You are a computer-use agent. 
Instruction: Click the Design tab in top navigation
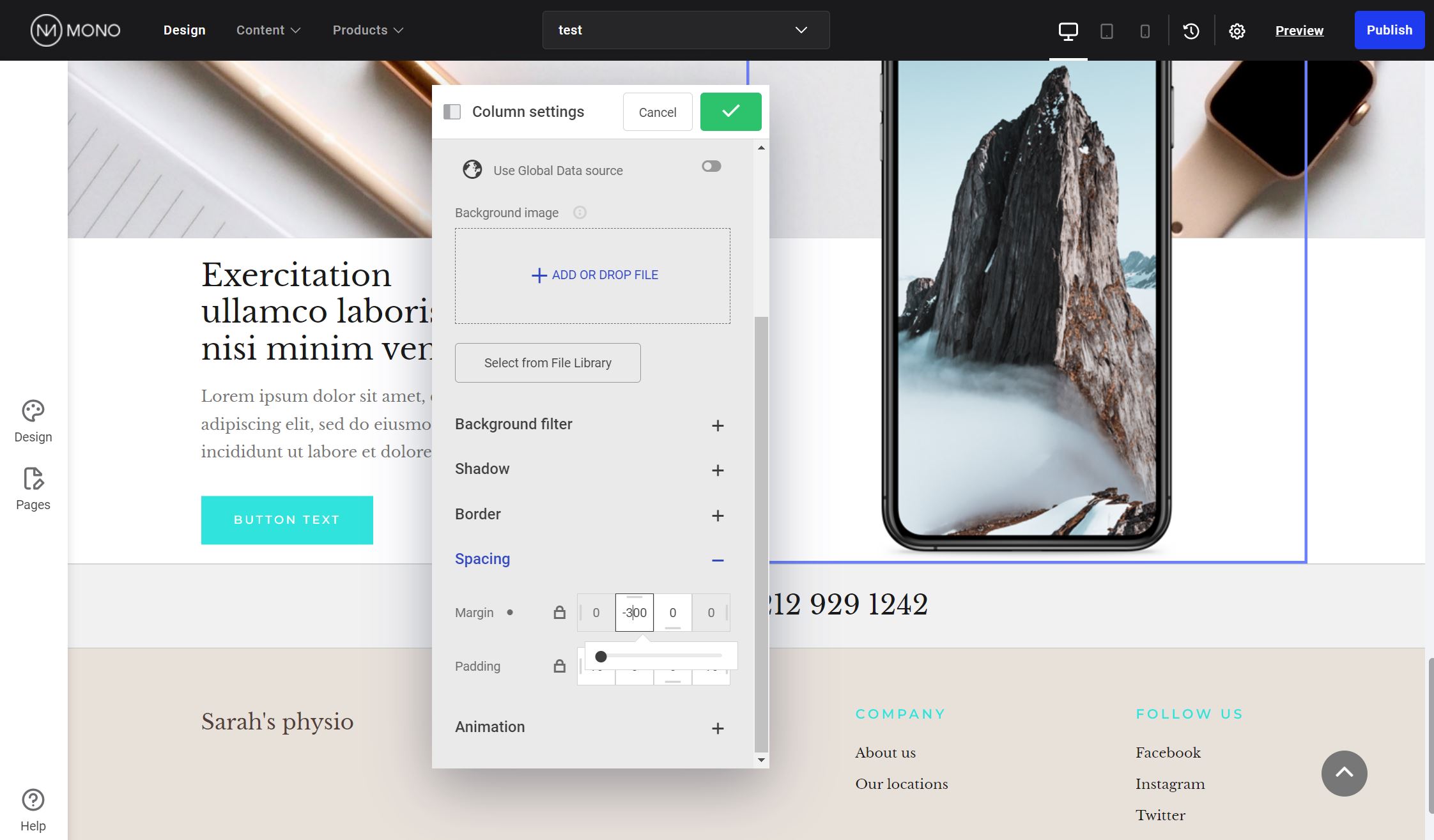(x=184, y=30)
